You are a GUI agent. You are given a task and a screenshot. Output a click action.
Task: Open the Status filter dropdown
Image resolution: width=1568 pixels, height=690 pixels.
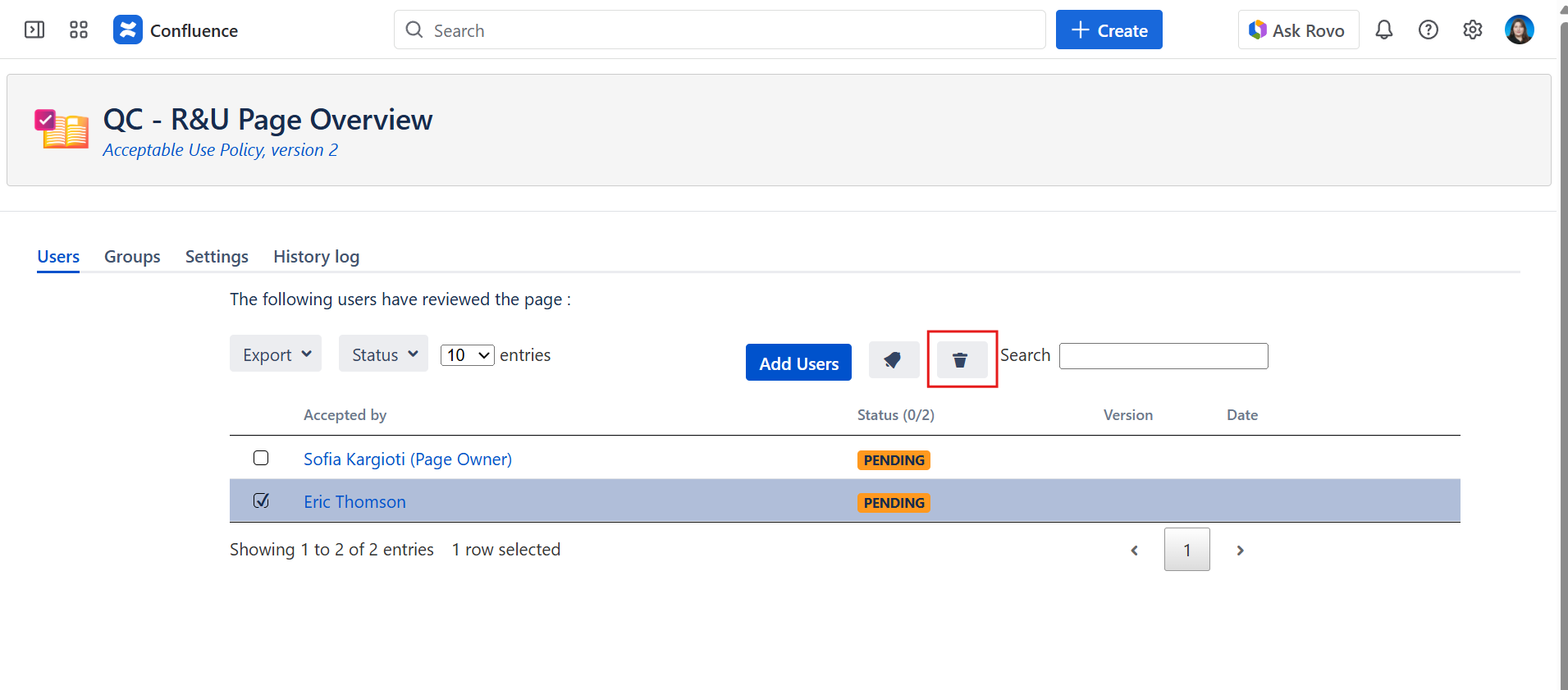(383, 354)
